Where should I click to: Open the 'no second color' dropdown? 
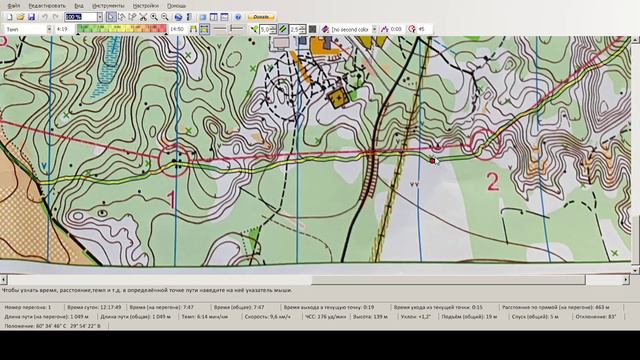point(374,29)
